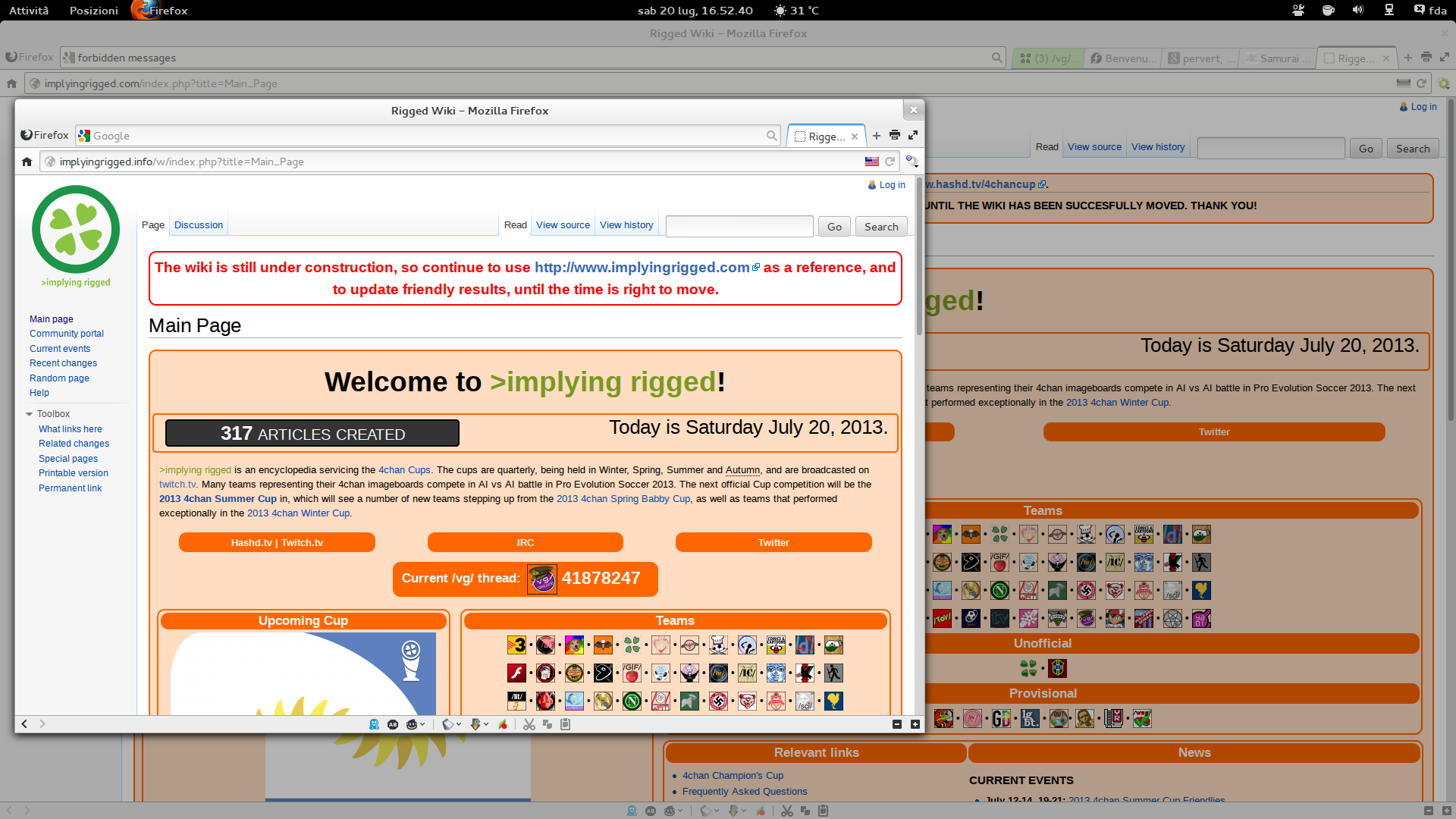Open the implyingrigged.com link in red notice
Viewport: 1456px width, 819px height.
642,268
